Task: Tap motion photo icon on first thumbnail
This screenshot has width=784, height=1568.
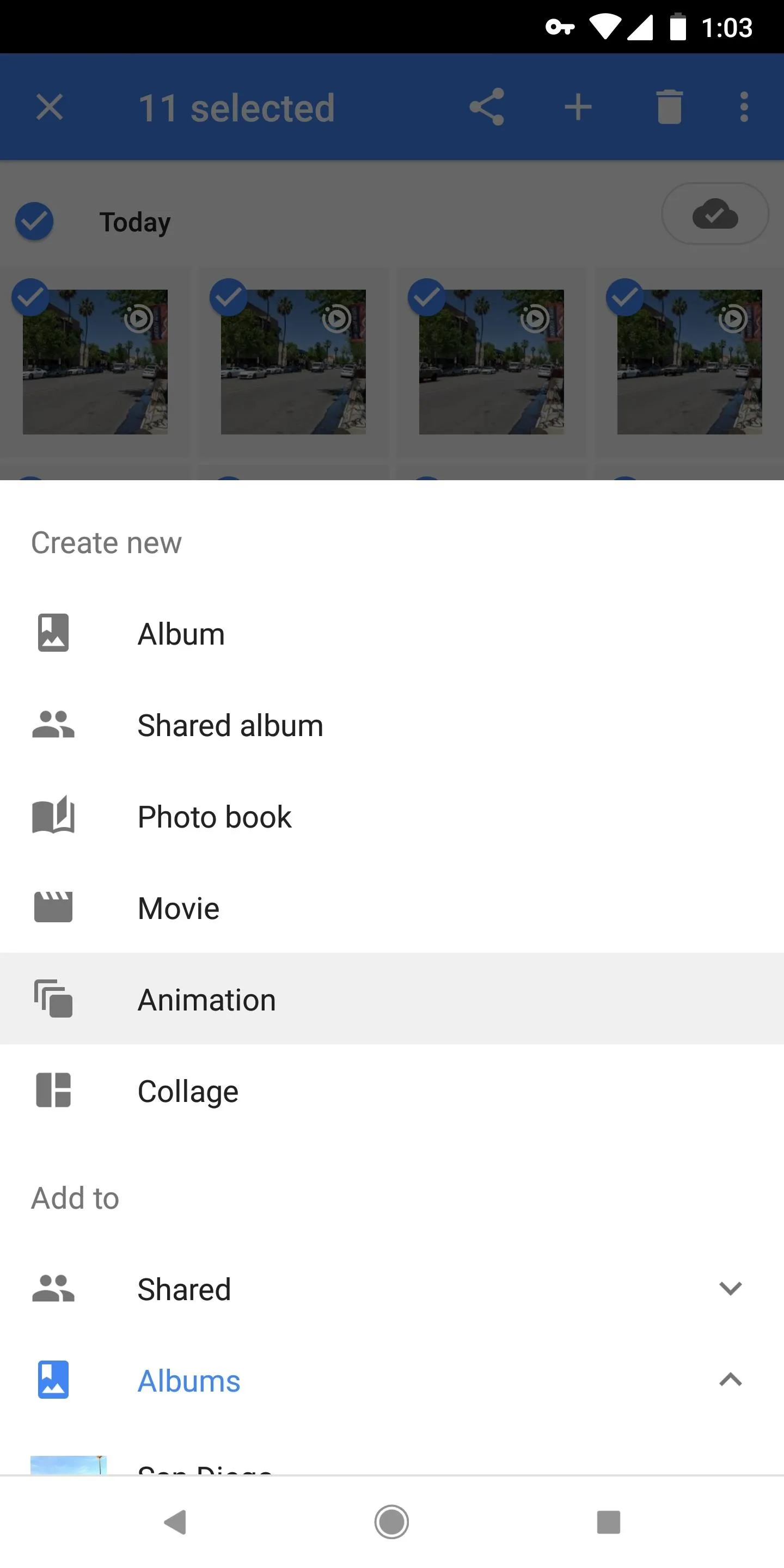Action: click(138, 318)
